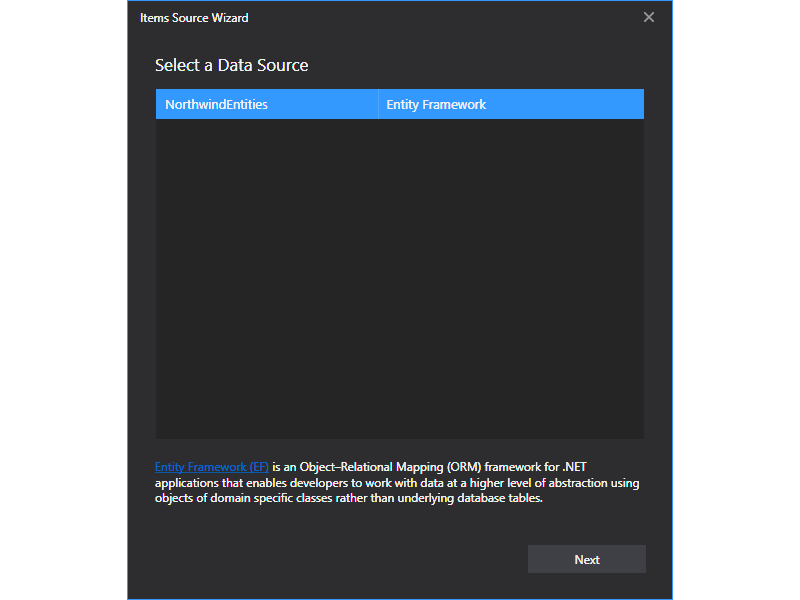This screenshot has width=800, height=600.
Task: Click the Next button
Action: point(586,559)
